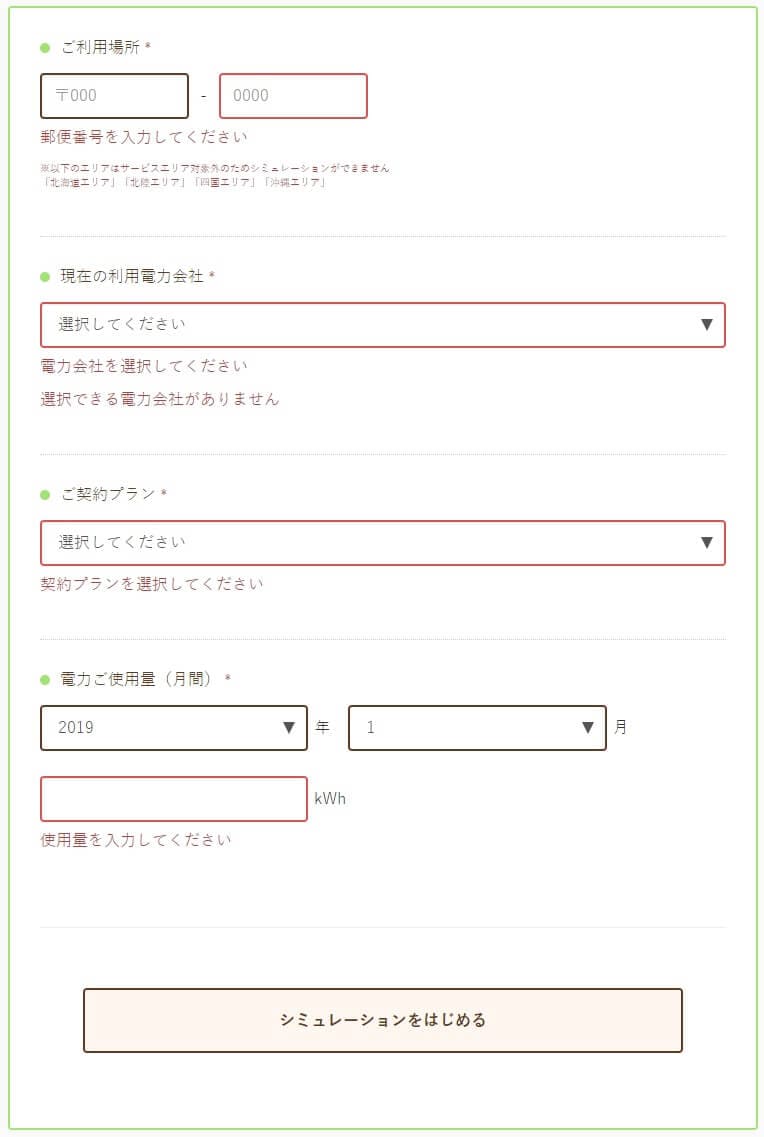Click the 選択できる電力会社がありません message
764x1137 pixels.
click(159, 399)
